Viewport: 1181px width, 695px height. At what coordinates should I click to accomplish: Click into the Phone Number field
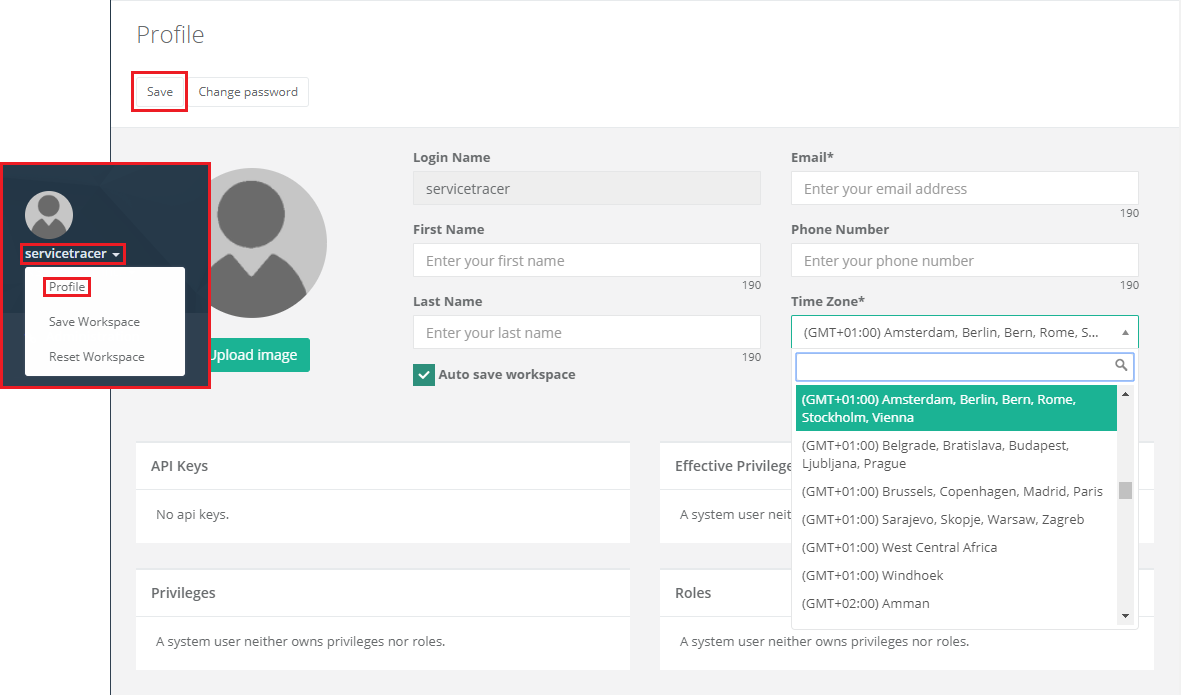964,261
